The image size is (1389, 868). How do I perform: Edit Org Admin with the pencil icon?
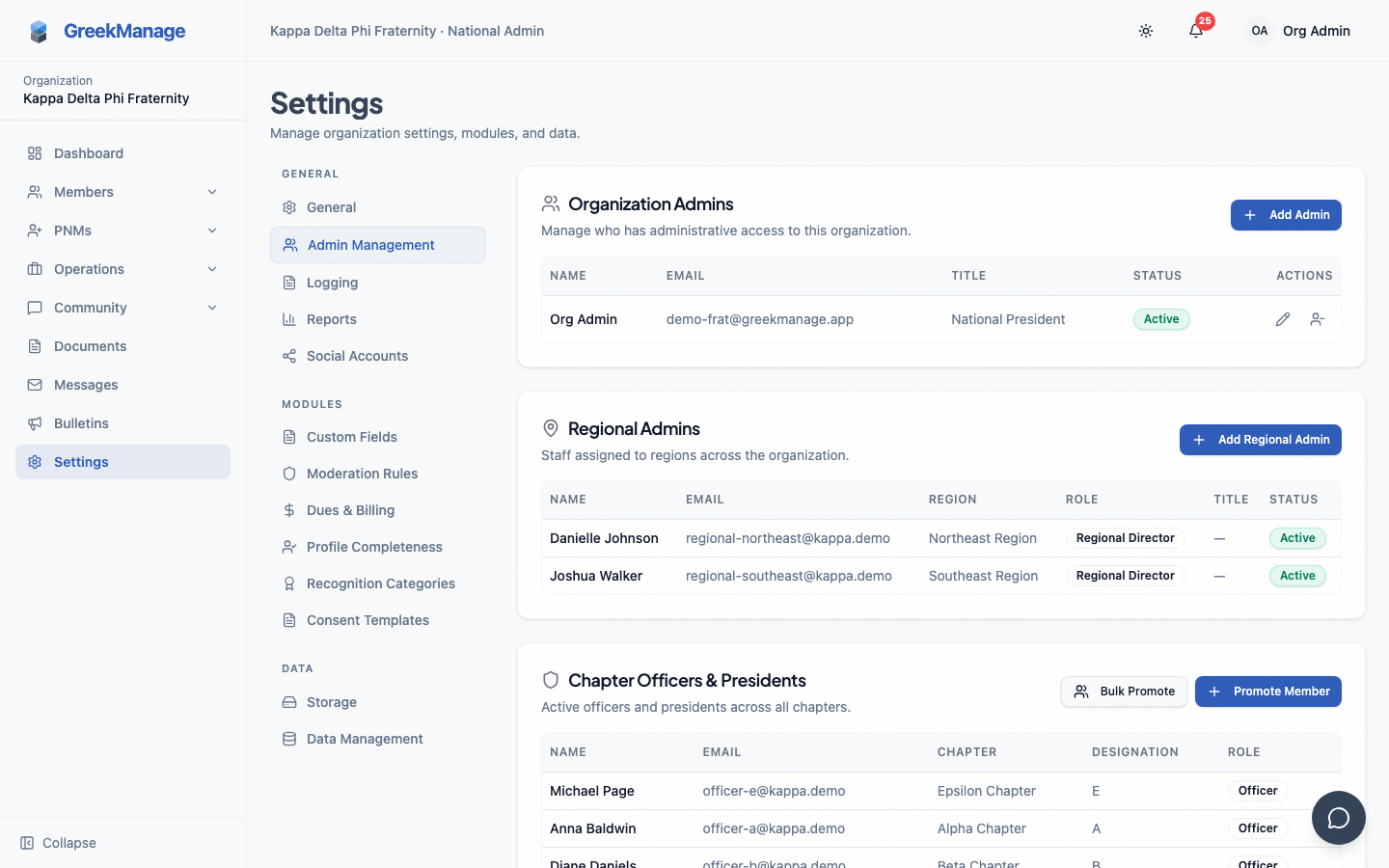pyautogui.click(x=1283, y=319)
